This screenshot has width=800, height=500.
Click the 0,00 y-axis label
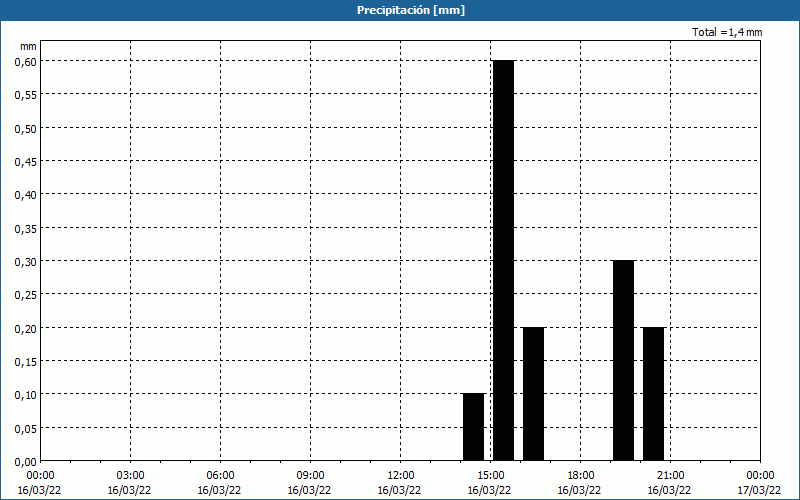26,462
